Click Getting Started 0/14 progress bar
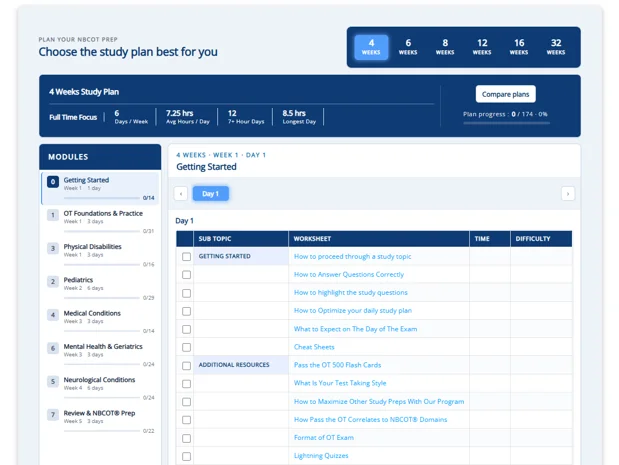619x465 pixels. tap(102, 198)
